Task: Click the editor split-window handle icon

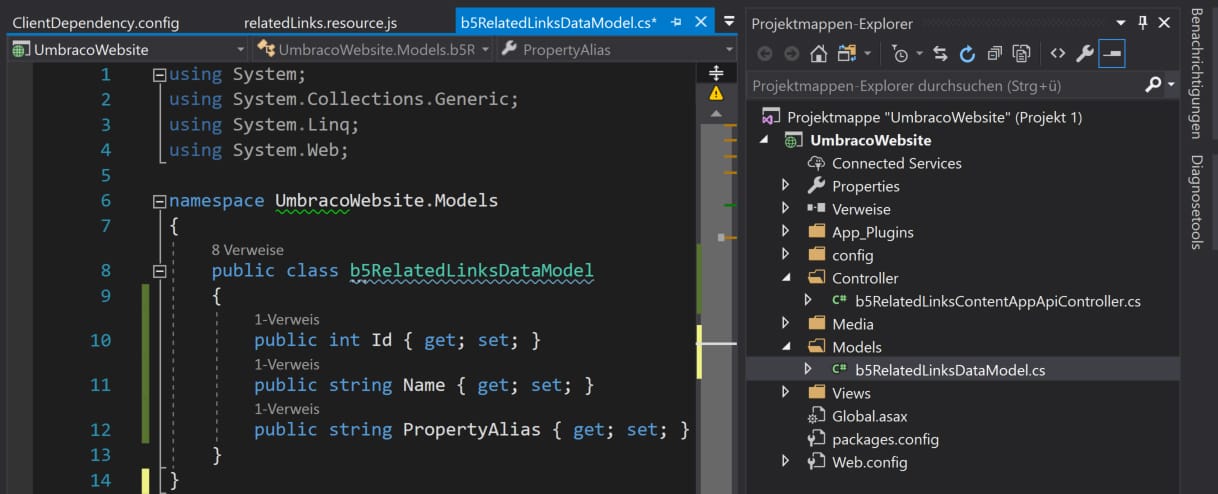Action: point(716,73)
